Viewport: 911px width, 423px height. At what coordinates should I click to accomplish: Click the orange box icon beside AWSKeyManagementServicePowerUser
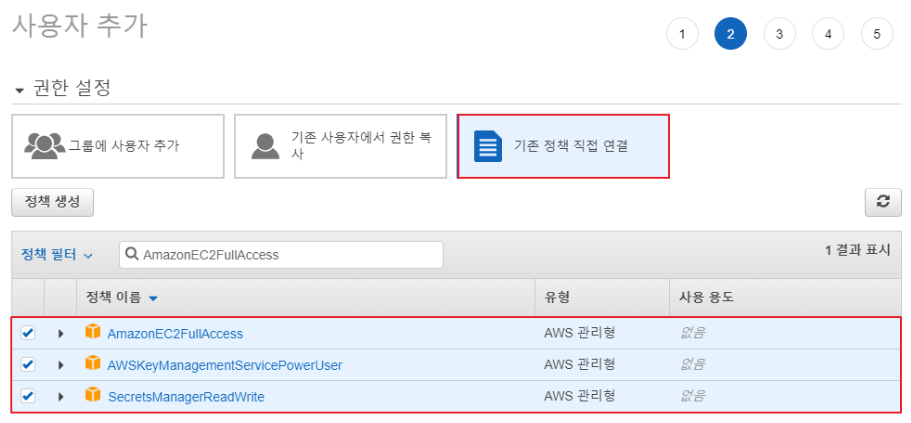(x=93, y=364)
